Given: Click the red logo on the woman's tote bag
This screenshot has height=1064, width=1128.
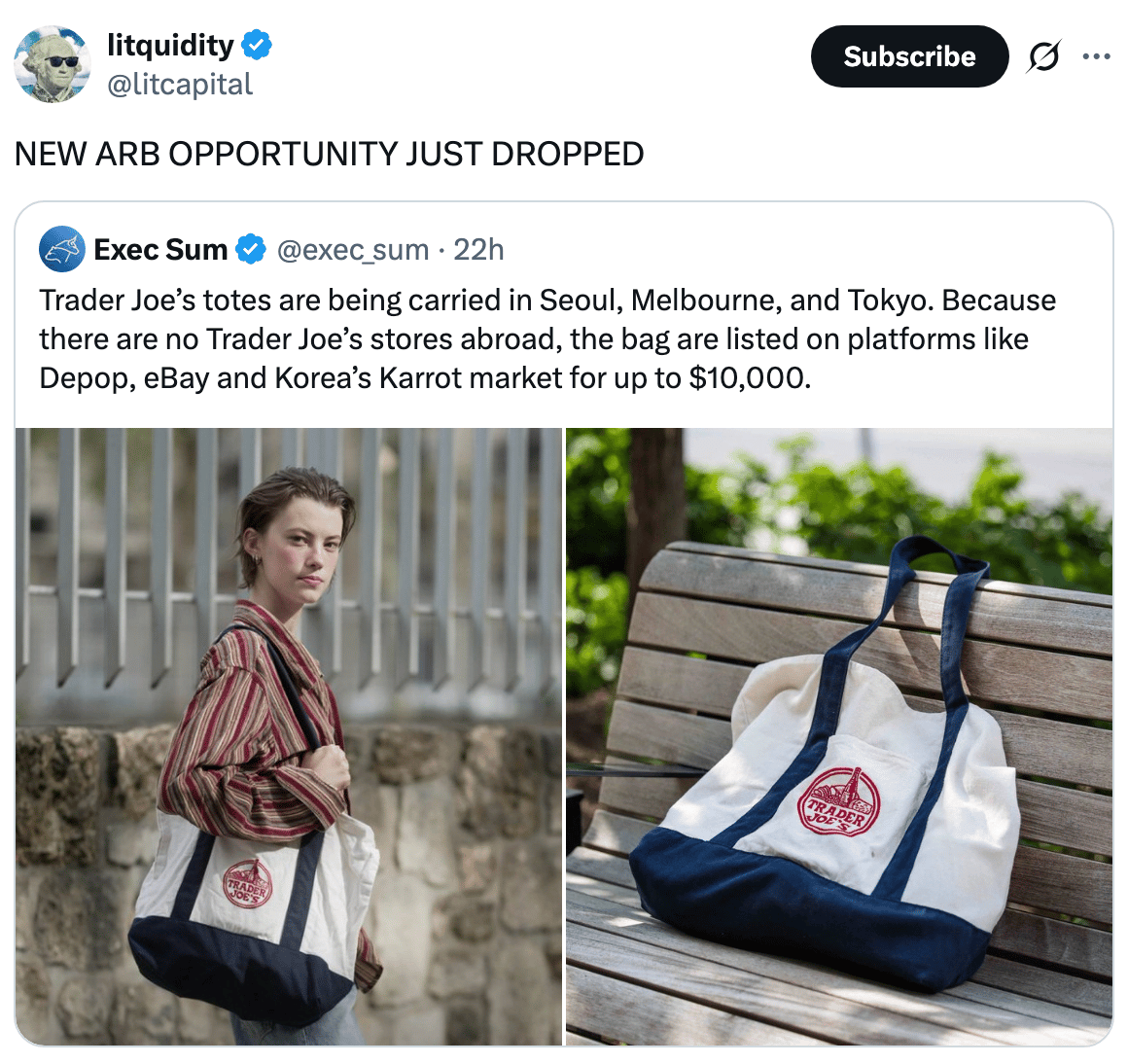Looking at the screenshot, I should coord(247,883).
